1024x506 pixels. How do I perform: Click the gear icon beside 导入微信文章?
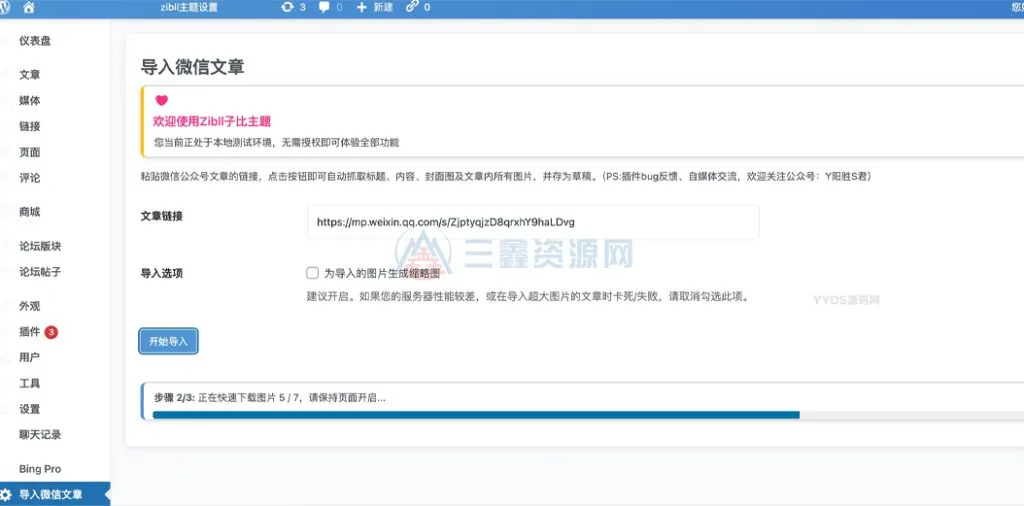[6, 494]
